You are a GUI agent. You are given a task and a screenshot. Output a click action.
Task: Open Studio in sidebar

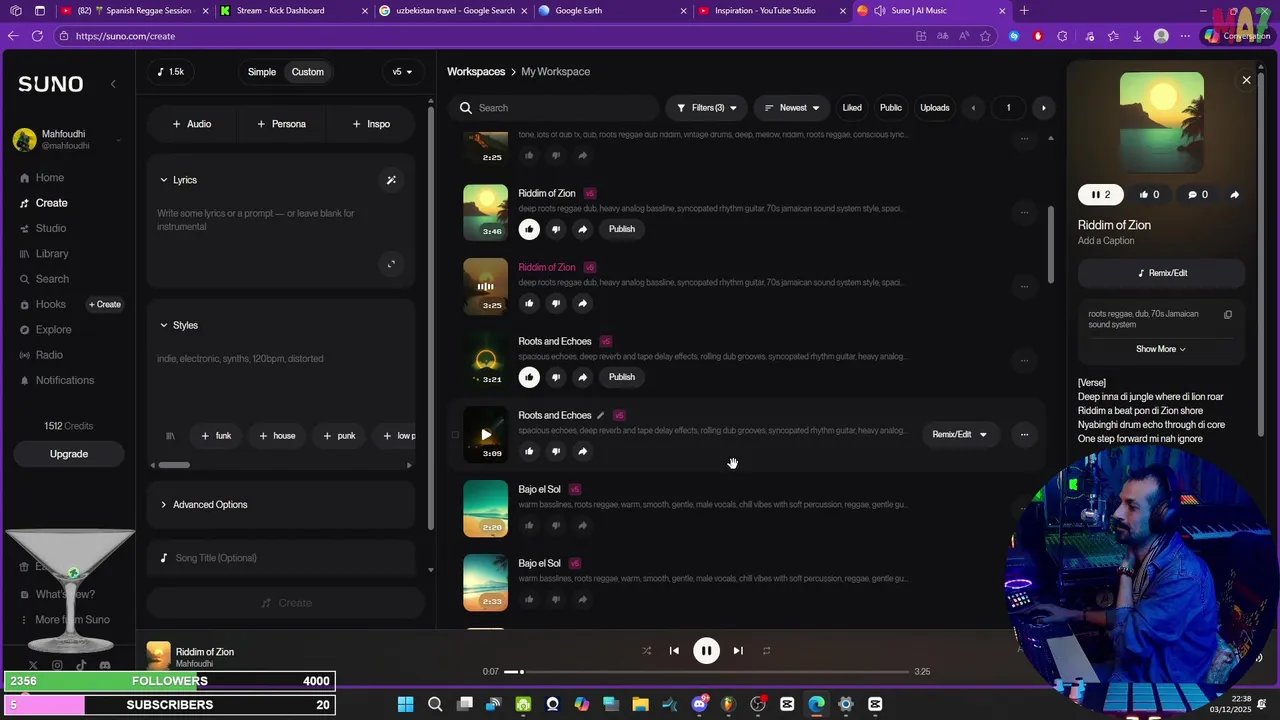(50, 228)
